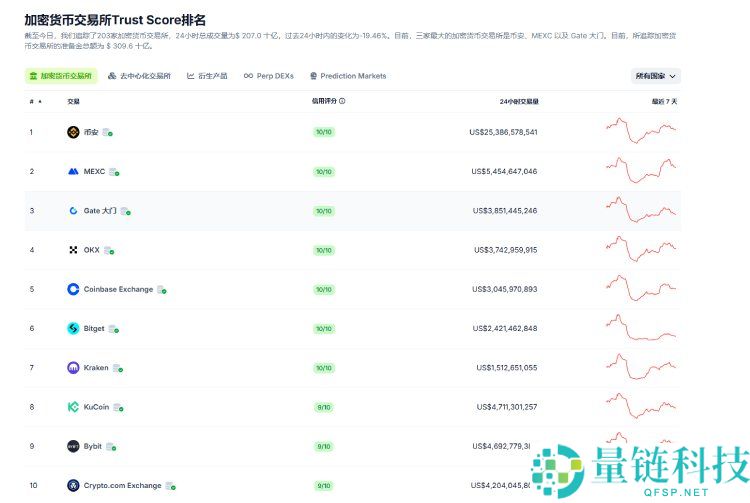Open the Crypto.com Exchange link
The width and height of the screenshot is (750, 503).
(x=122, y=486)
